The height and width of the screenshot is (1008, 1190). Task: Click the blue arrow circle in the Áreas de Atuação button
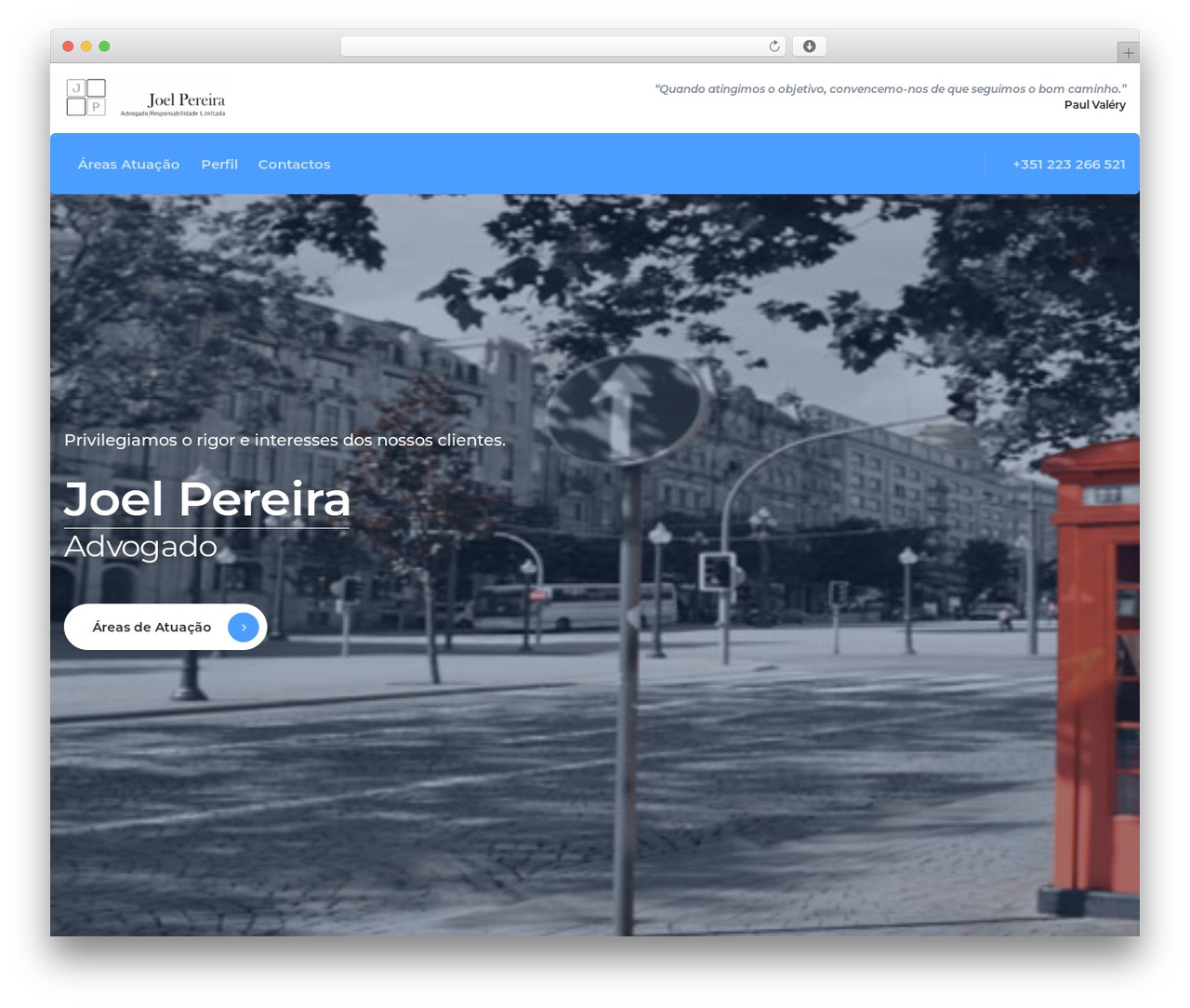(x=244, y=627)
